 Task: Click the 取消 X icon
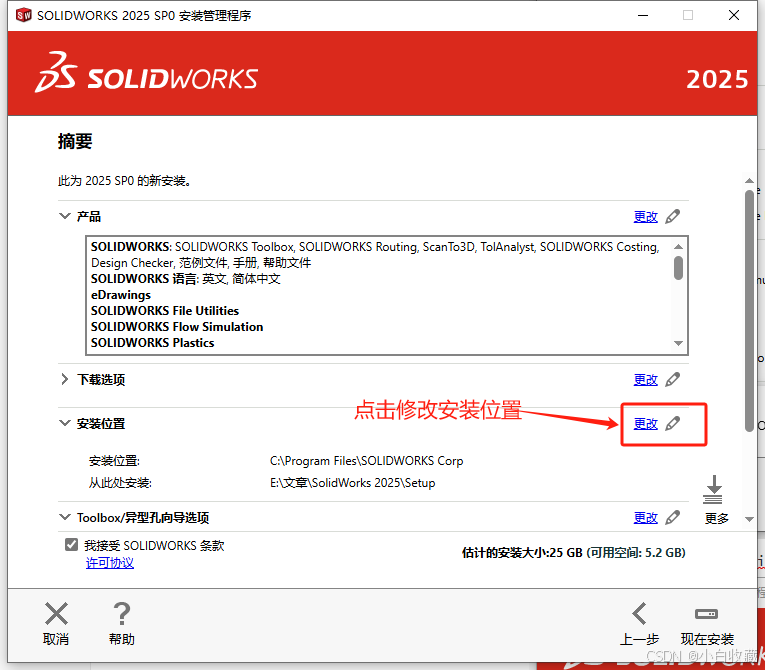(57, 613)
